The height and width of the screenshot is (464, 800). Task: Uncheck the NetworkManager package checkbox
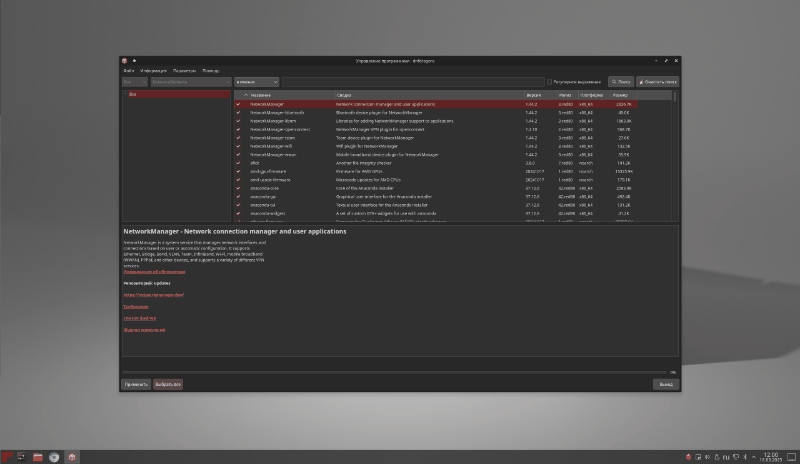click(238, 104)
